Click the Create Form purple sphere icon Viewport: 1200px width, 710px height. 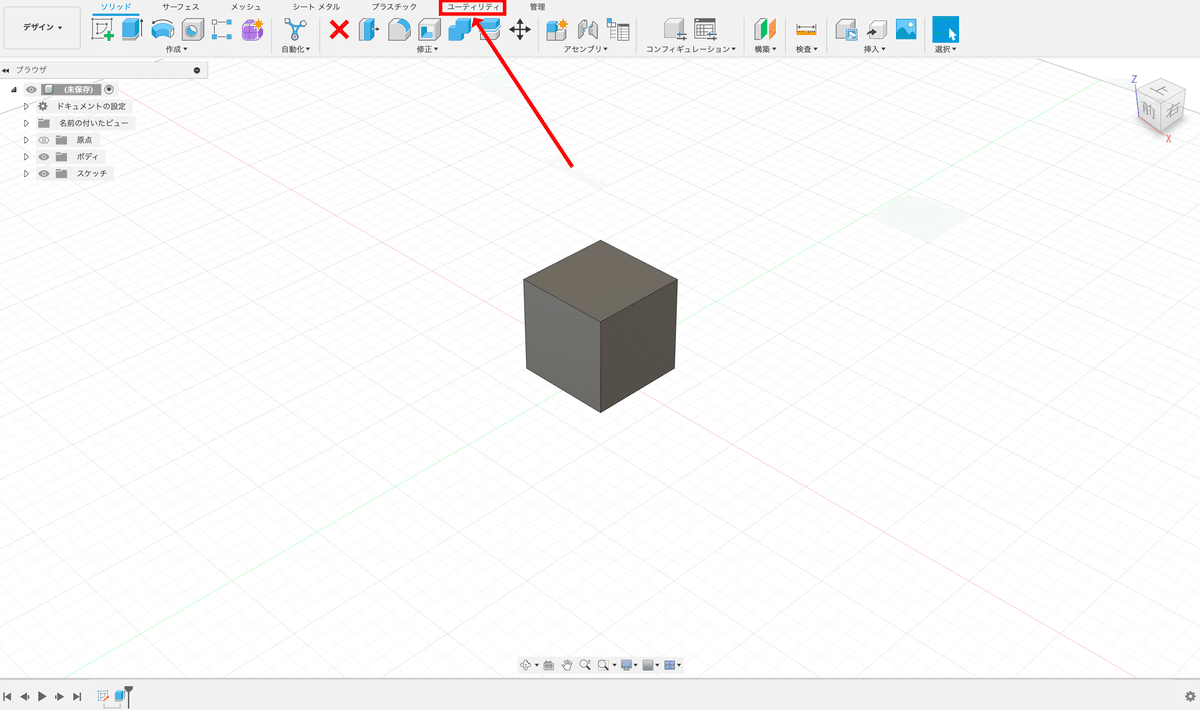[x=252, y=30]
